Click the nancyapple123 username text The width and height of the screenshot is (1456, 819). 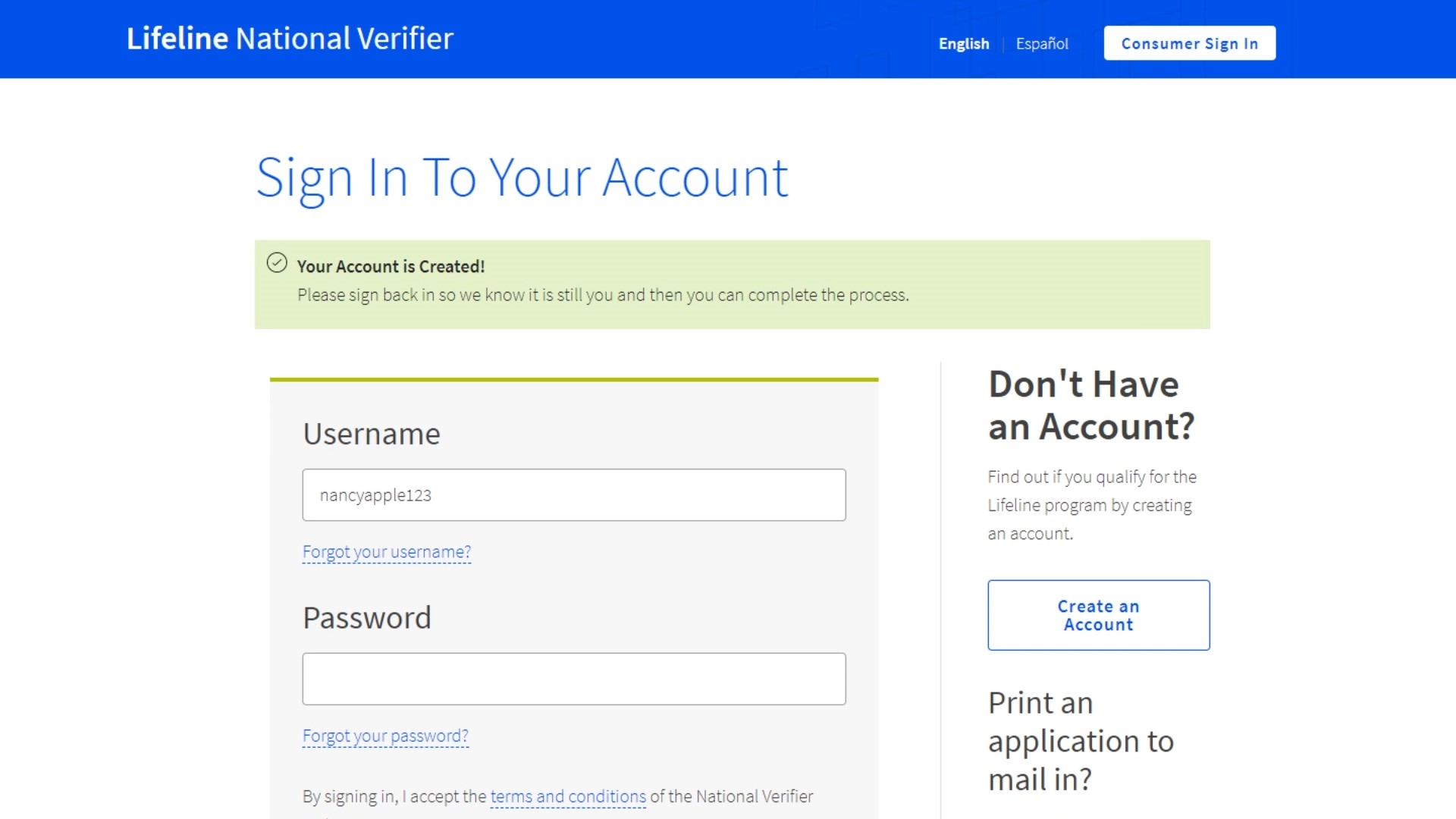click(375, 495)
